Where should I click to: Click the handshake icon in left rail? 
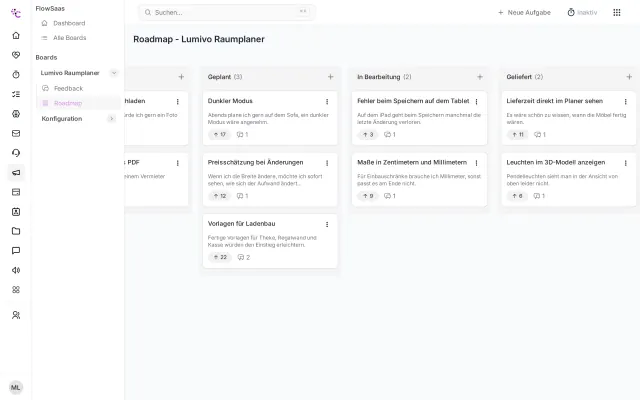click(x=16, y=55)
